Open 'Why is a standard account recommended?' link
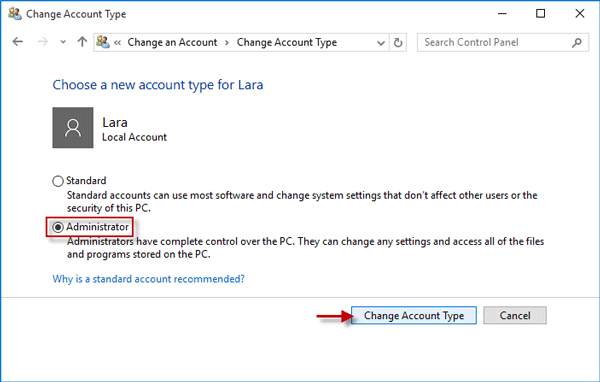 point(148,279)
